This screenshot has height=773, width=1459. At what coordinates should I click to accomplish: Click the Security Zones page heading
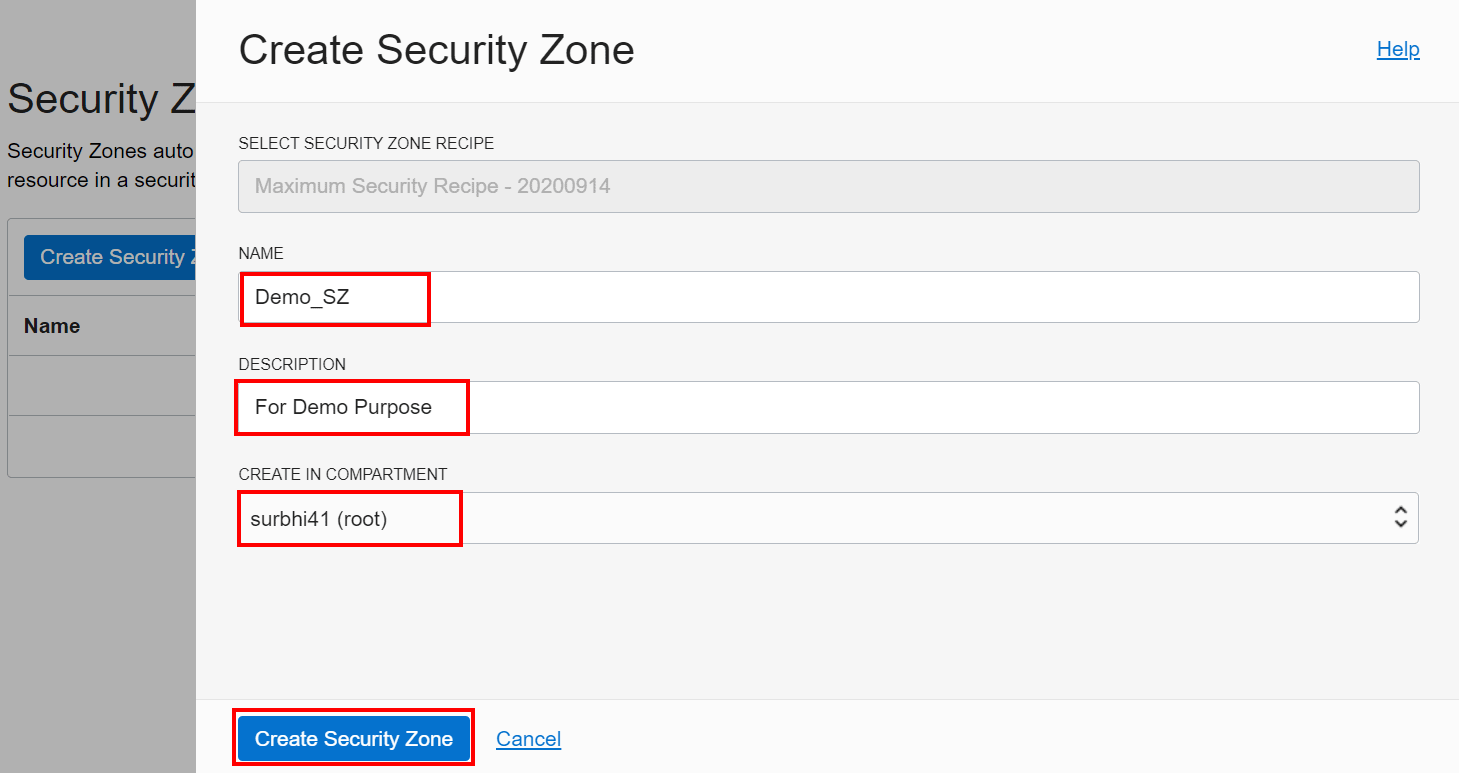coord(95,99)
